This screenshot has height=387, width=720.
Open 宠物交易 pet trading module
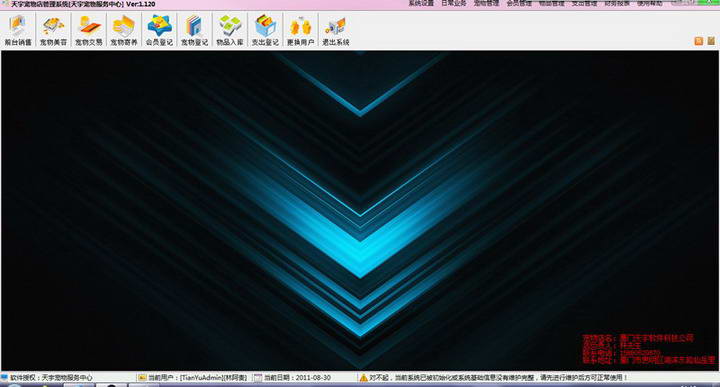[x=89, y=30]
